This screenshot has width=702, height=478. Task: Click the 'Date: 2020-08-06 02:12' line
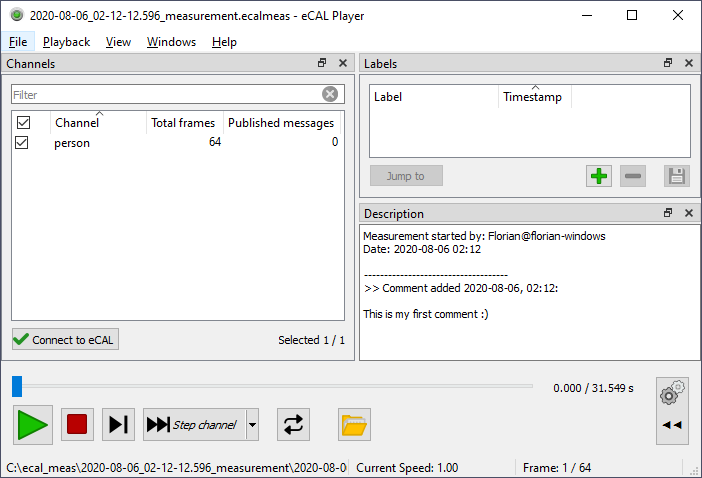[422, 249]
